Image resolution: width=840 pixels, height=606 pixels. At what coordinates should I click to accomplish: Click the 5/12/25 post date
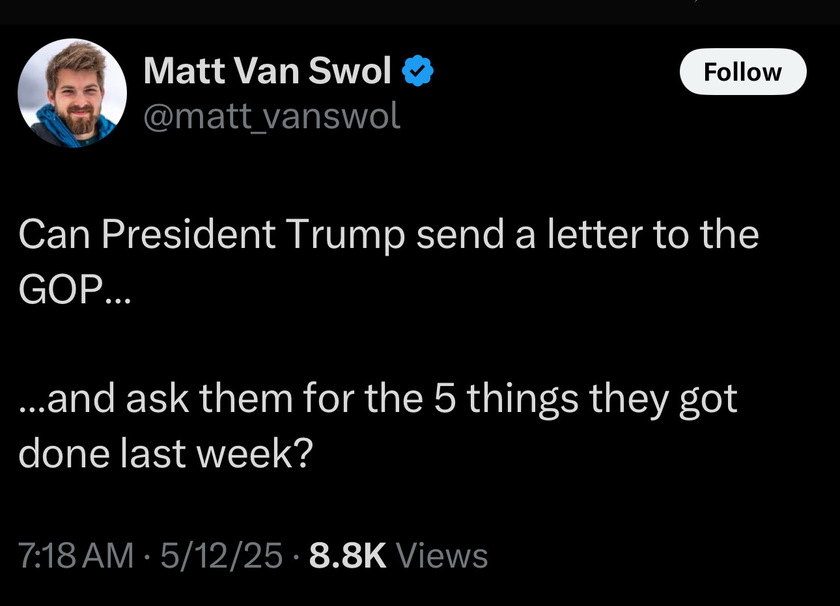221,555
